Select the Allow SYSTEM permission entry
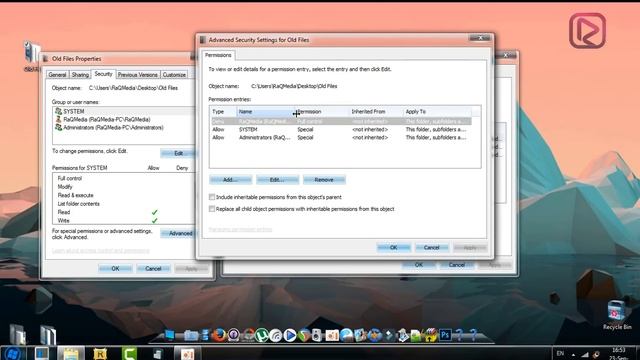The height and width of the screenshot is (360, 640). 341,129
